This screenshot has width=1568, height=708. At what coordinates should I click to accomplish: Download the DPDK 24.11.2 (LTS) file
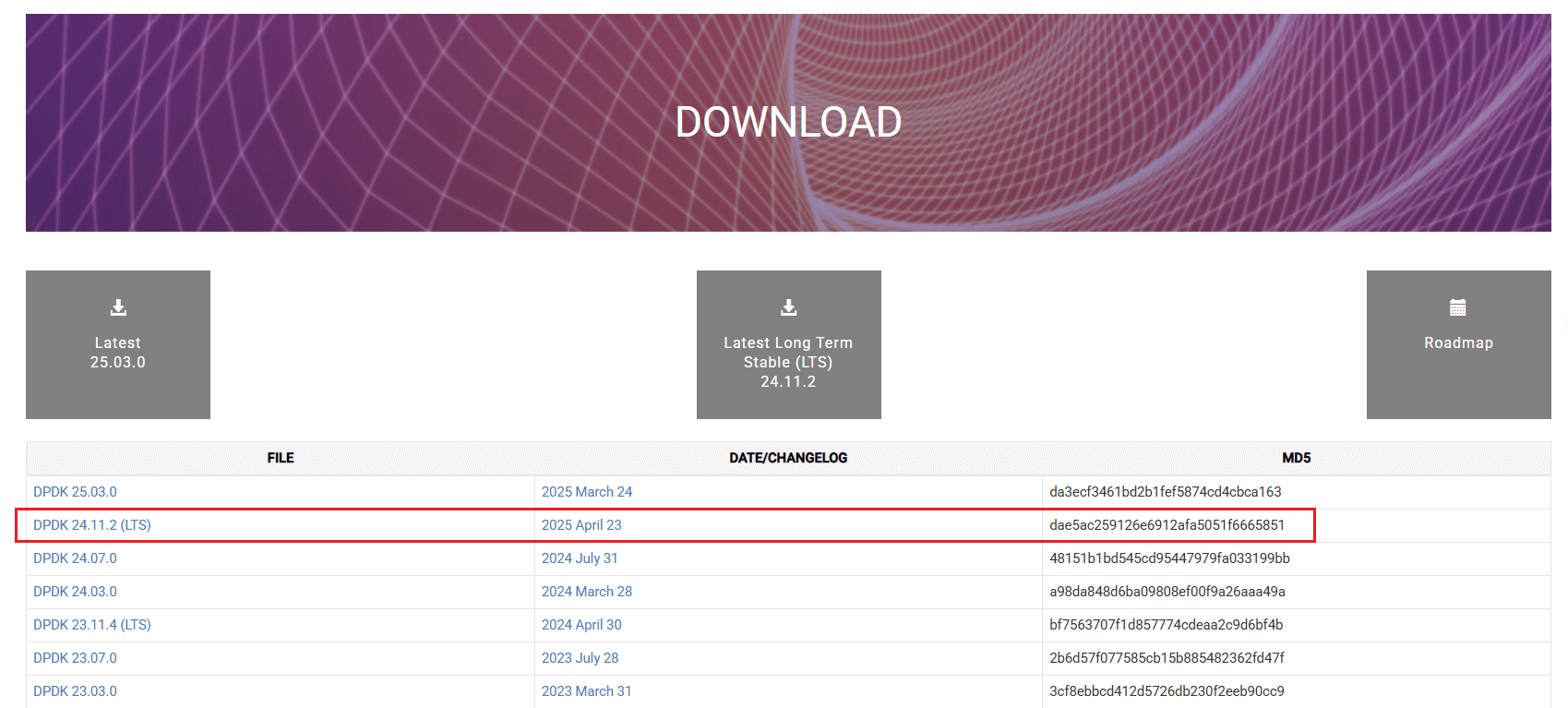[x=91, y=525]
